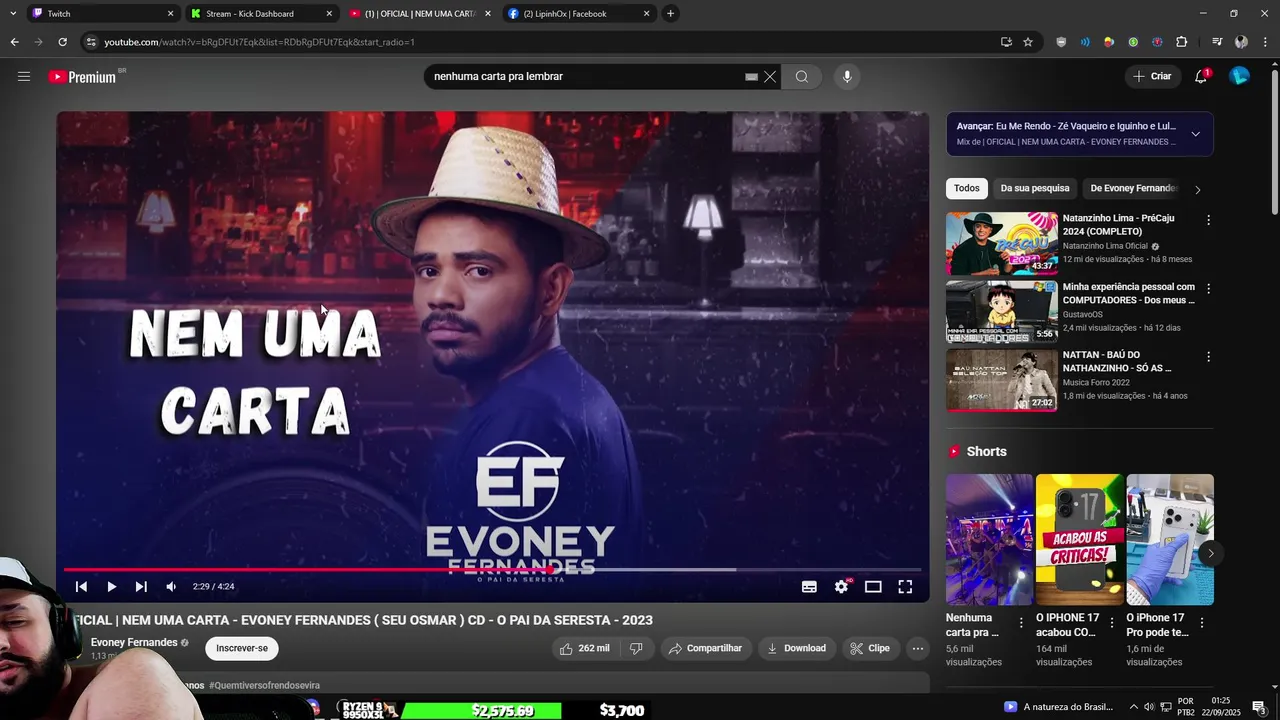Create a clip with Clipe
Screen dimensions: 1280x720
870,648
